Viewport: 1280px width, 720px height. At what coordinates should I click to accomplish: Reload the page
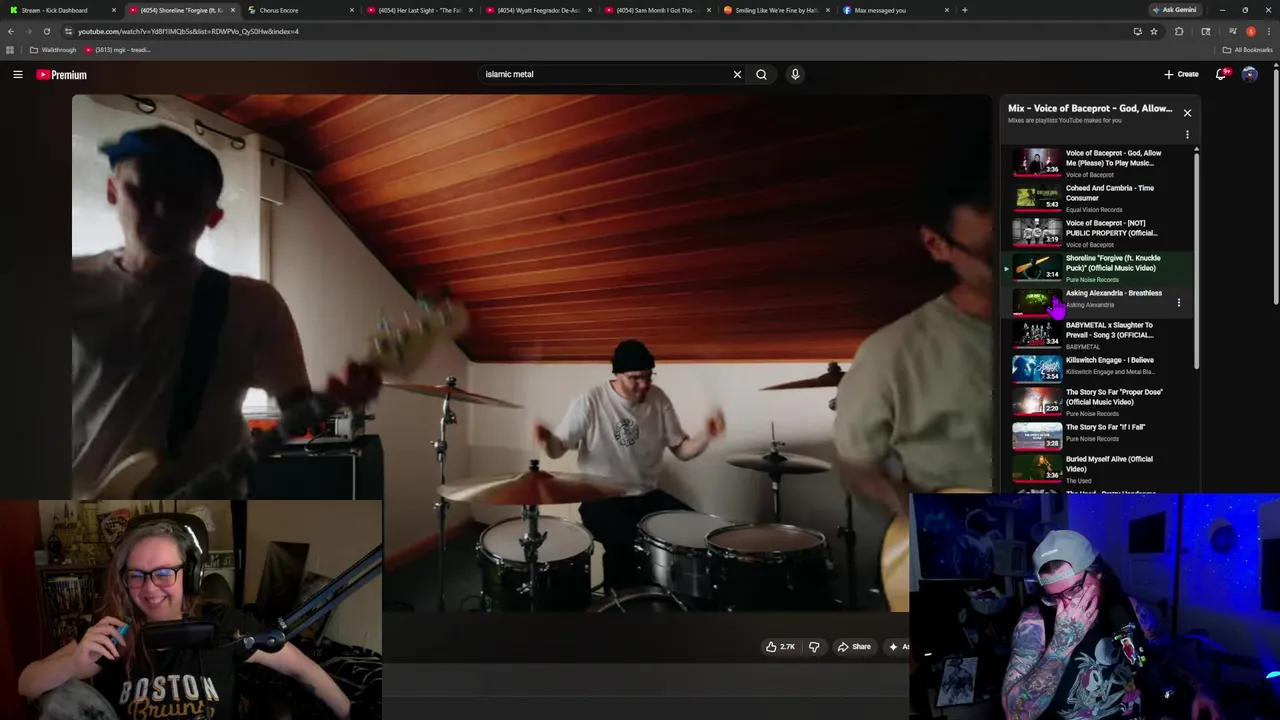pyautogui.click(x=46, y=31)
